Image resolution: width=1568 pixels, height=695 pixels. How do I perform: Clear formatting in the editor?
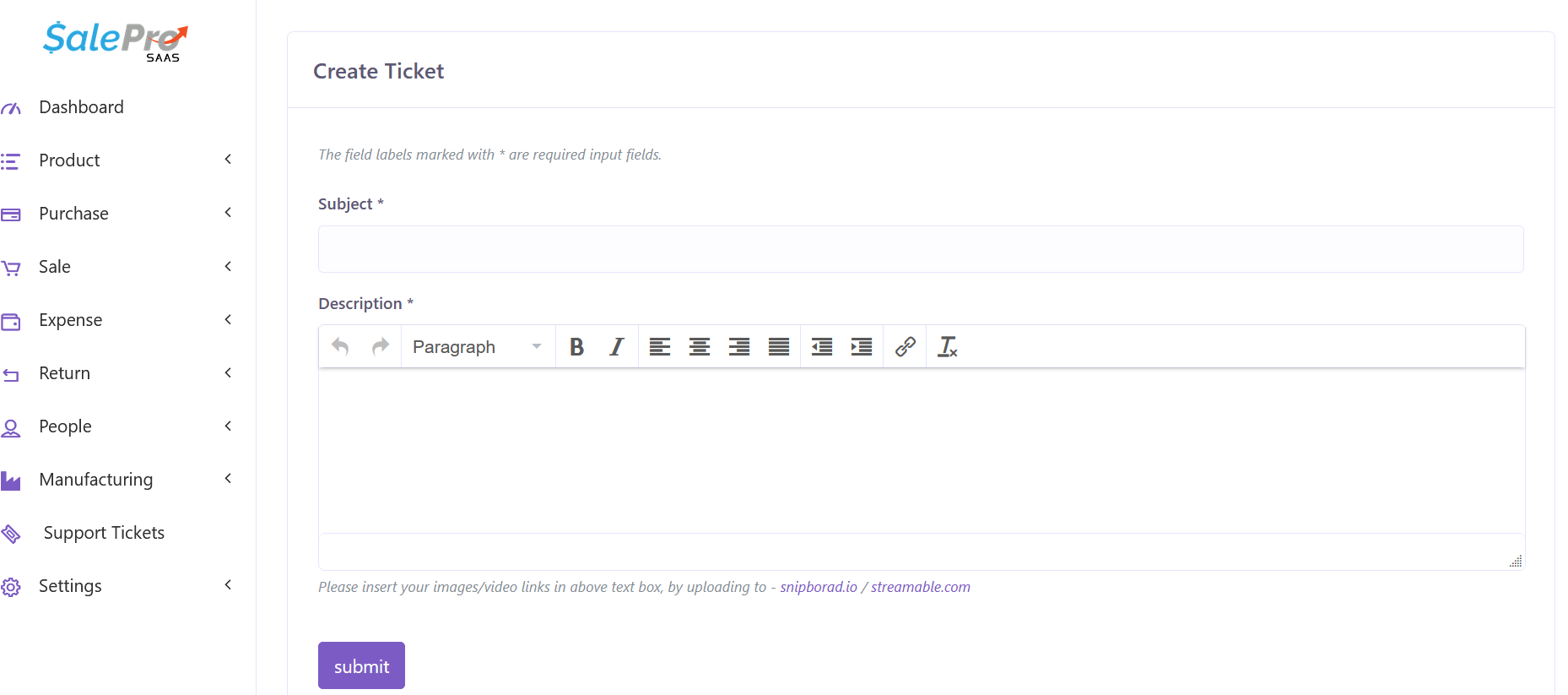[948, 347]
